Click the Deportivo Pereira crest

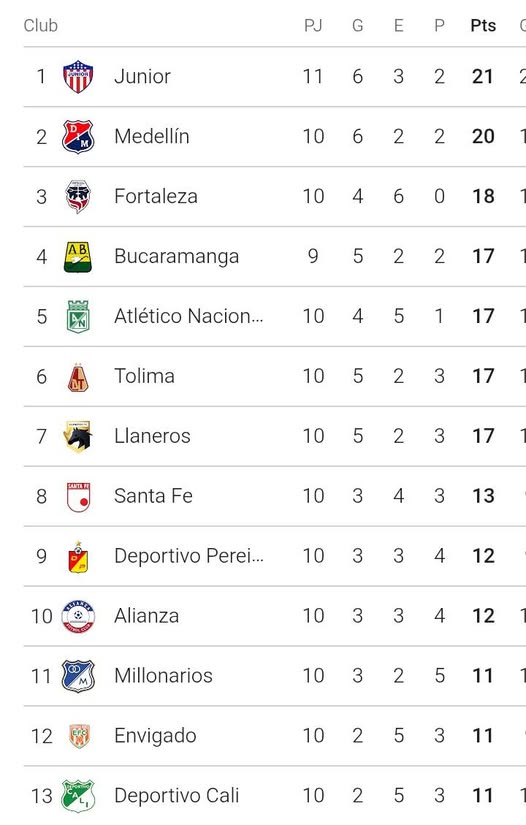pyautogui.click(x=78, y=557)
